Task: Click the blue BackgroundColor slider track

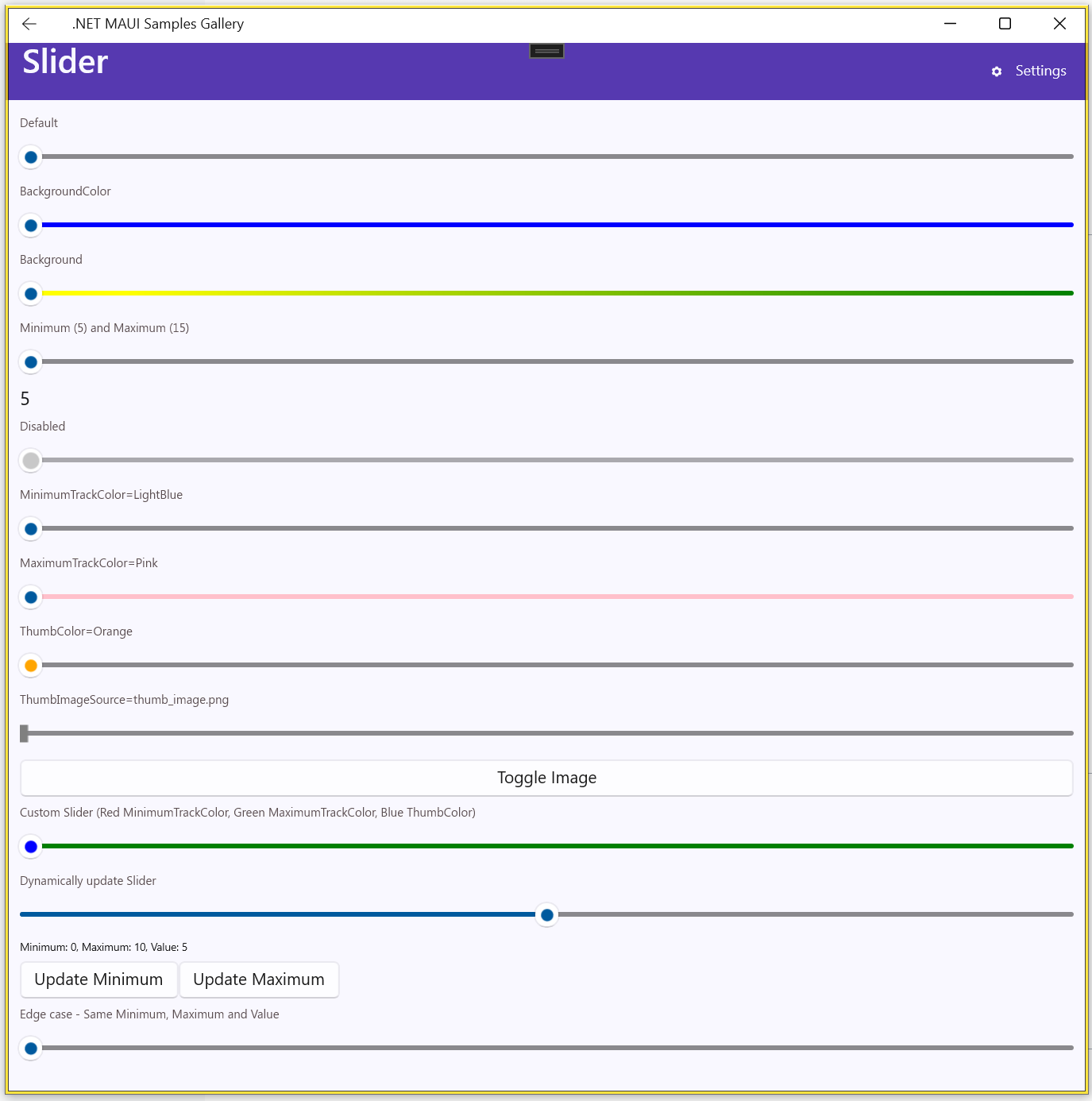Action: (556, 225)
